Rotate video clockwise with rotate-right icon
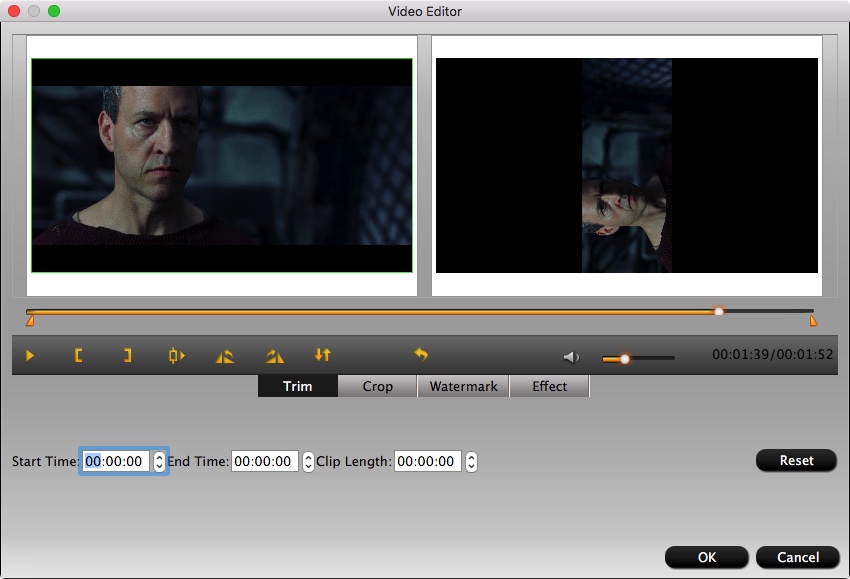Image resolution: width=850 pixels, height=579 pixels. [274, 355]
